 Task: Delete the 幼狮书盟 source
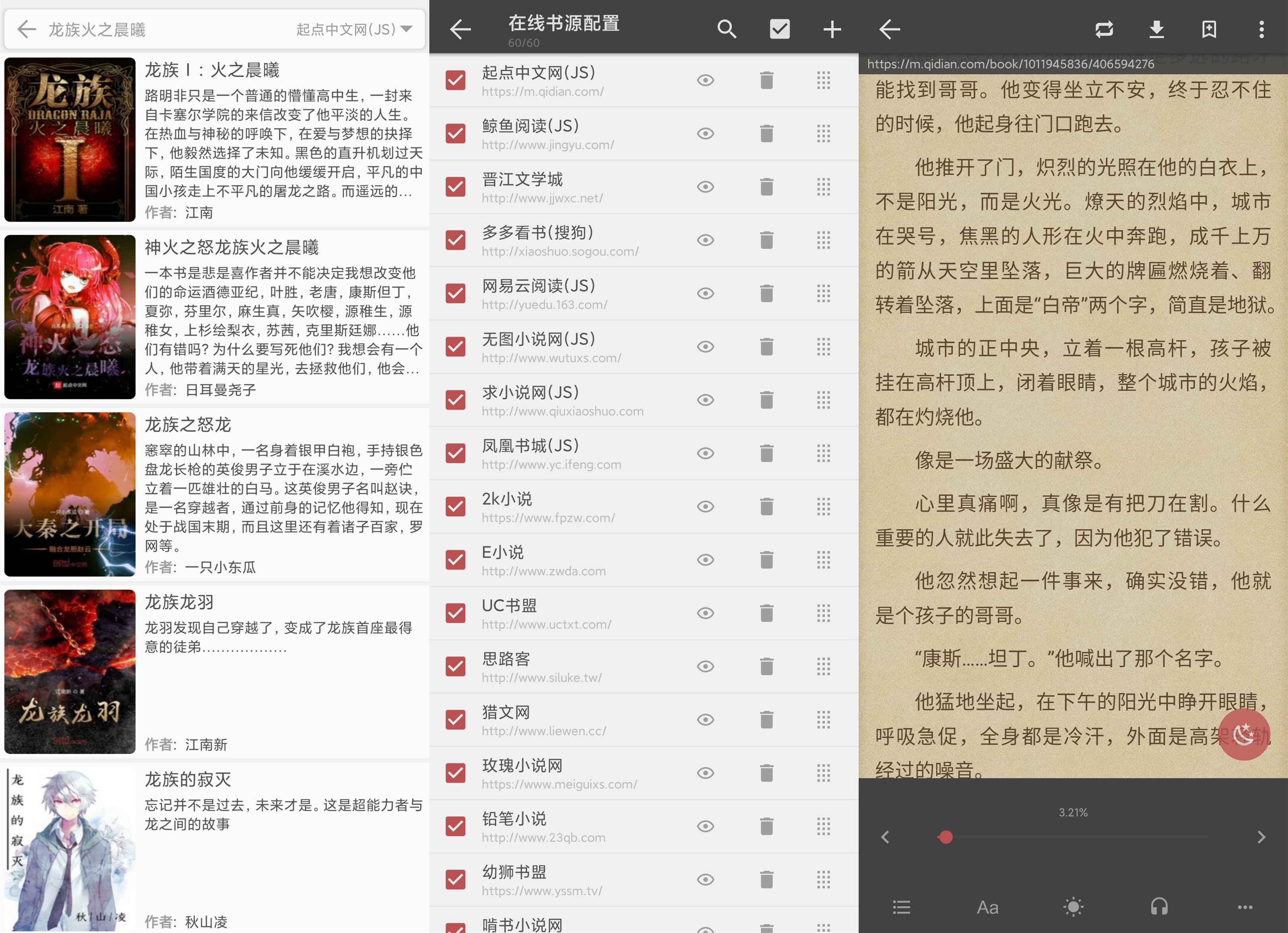coord(767,880)
